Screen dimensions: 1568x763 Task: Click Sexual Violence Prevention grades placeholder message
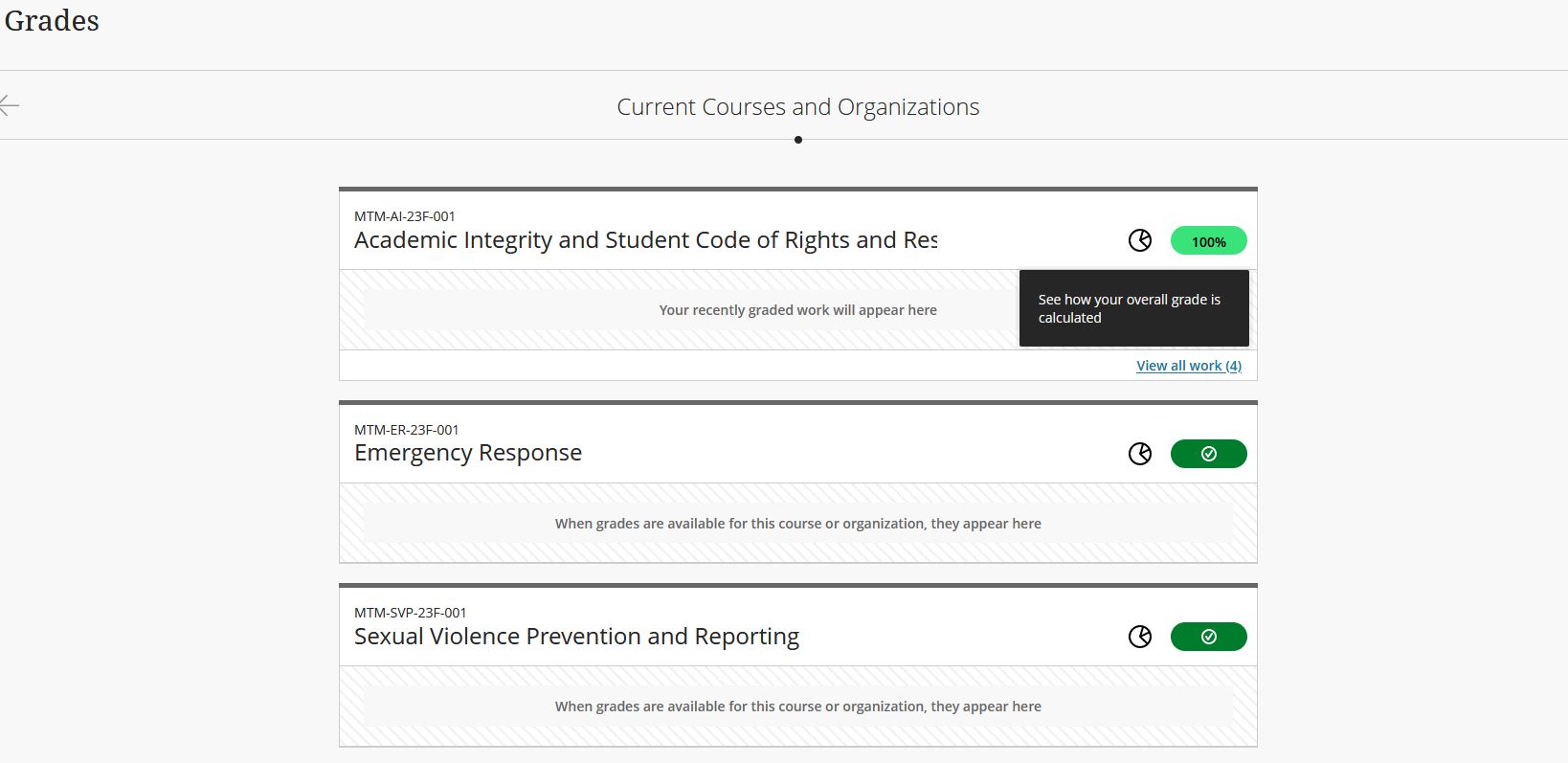tap(797, 707)
